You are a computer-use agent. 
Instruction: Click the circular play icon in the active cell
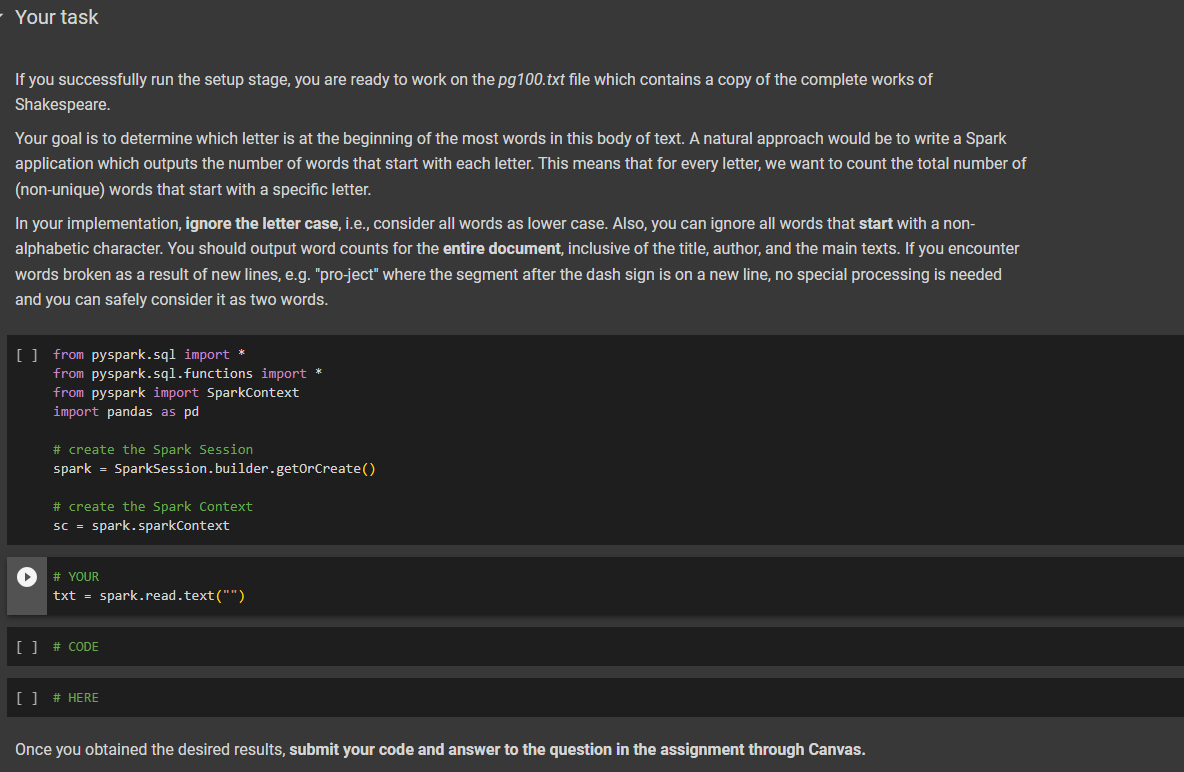coord(25,575)
